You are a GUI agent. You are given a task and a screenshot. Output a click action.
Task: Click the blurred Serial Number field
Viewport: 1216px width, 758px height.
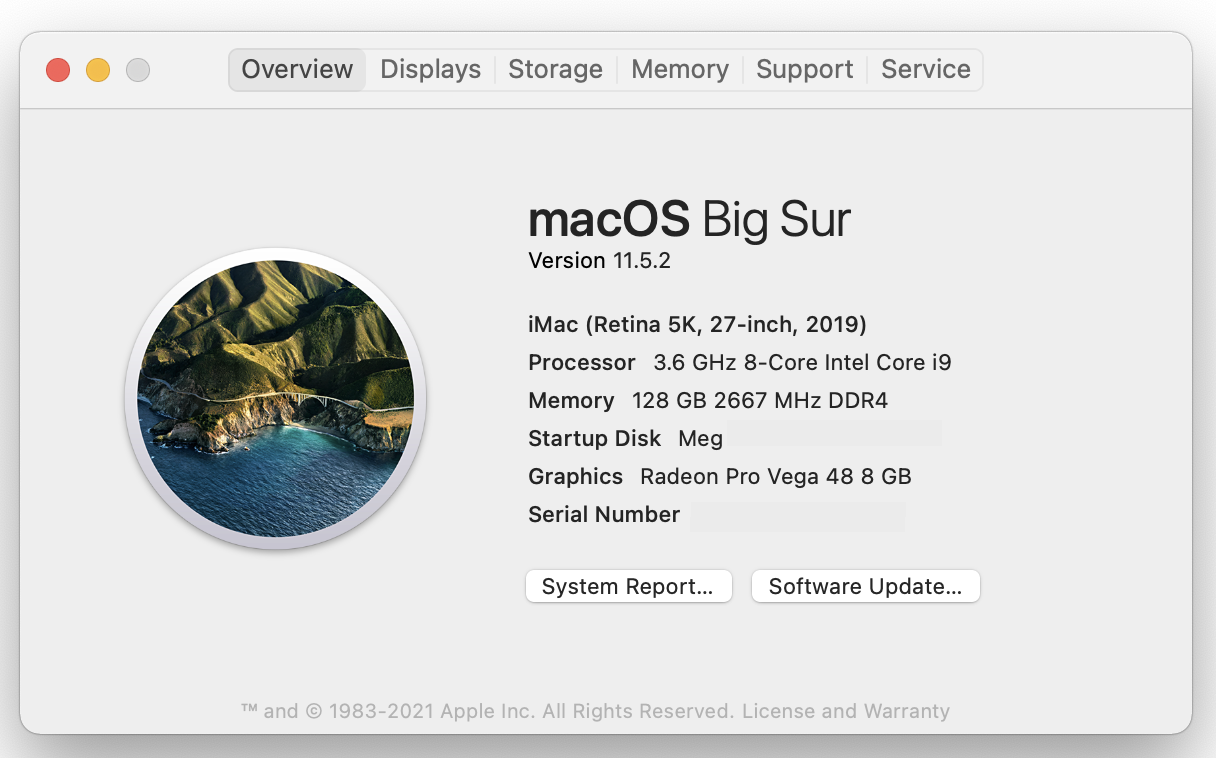[798, 516]
